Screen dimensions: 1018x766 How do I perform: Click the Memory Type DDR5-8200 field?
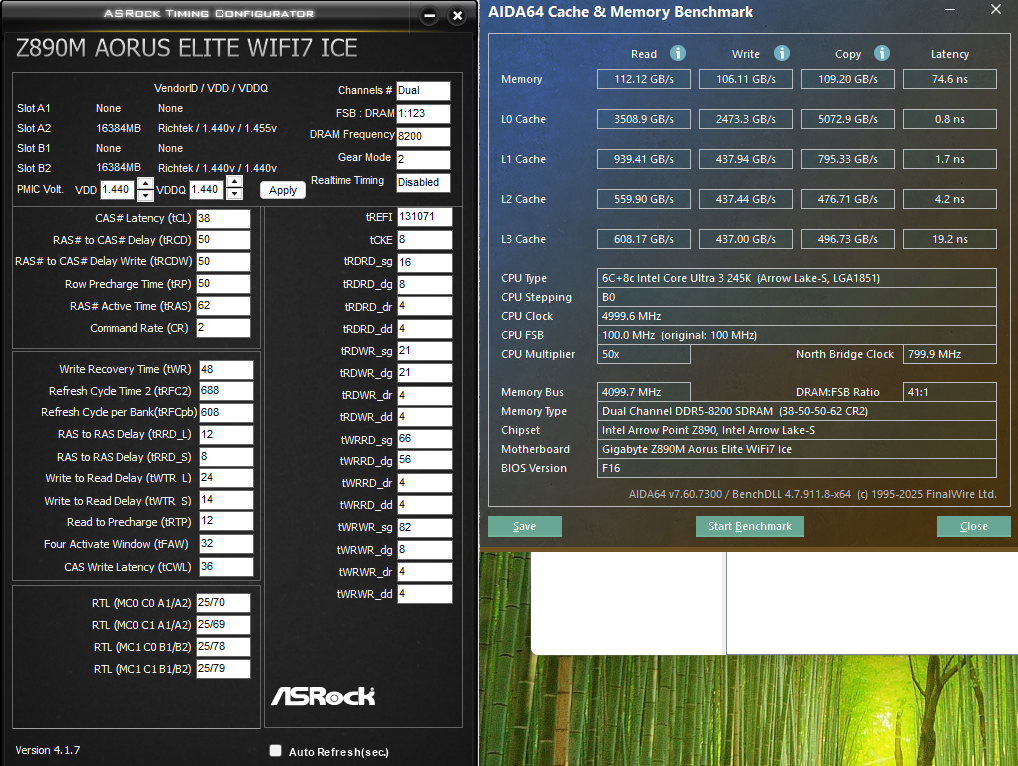797,411
